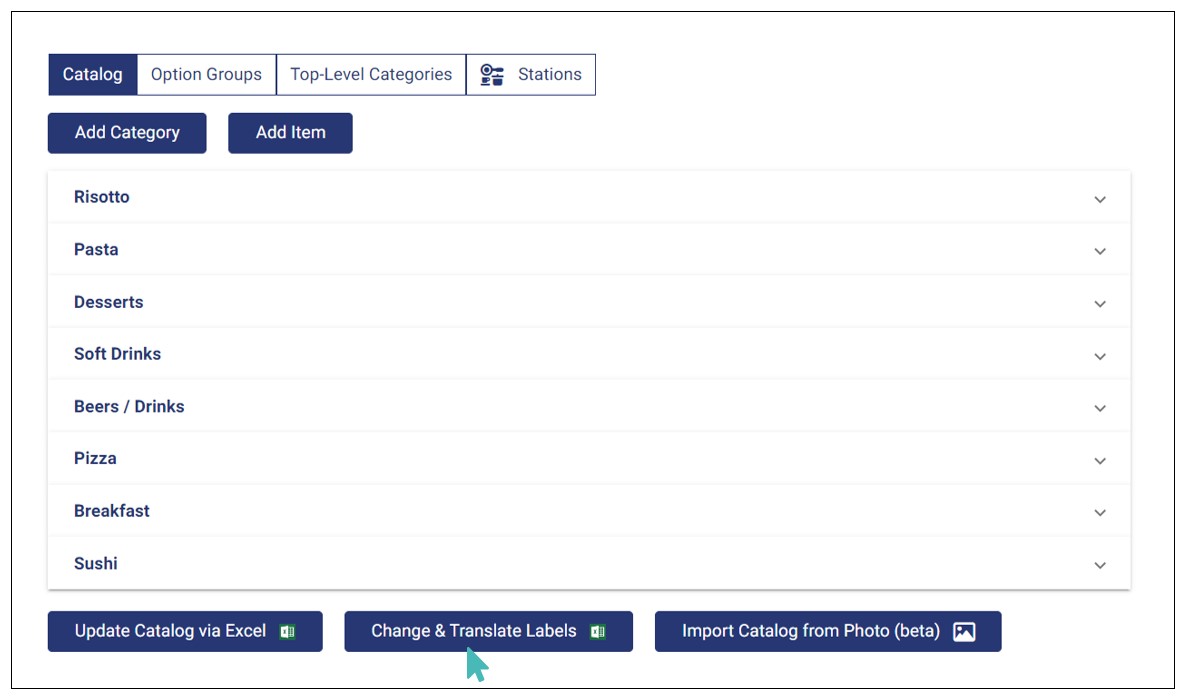The image size is (1186, 700).
Task: Click the Add Item button
Action: click(290, 133)
